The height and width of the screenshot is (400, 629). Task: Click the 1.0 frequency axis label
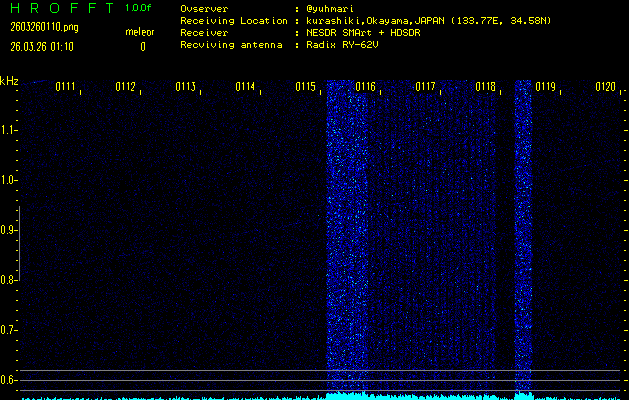tap(8, 180)
